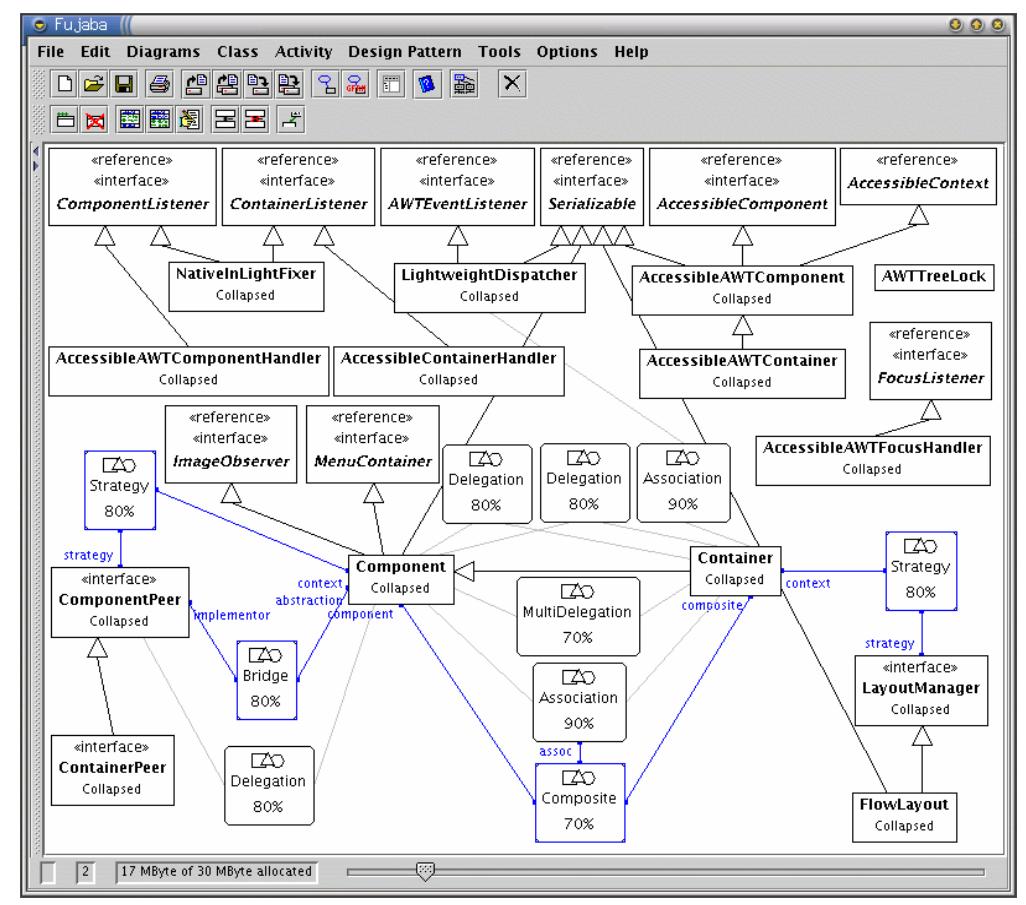Select the MultiDelegation 70% pattern annotation

point(578,616)
